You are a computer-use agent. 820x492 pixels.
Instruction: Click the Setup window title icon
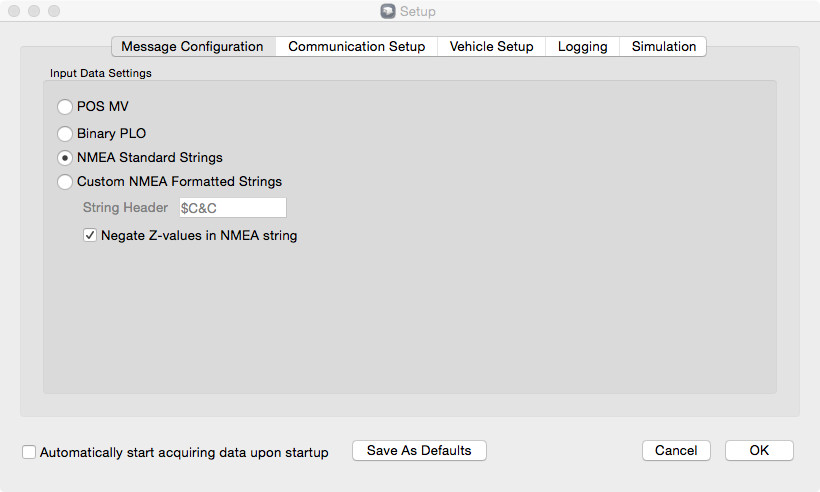coord(388,12)
